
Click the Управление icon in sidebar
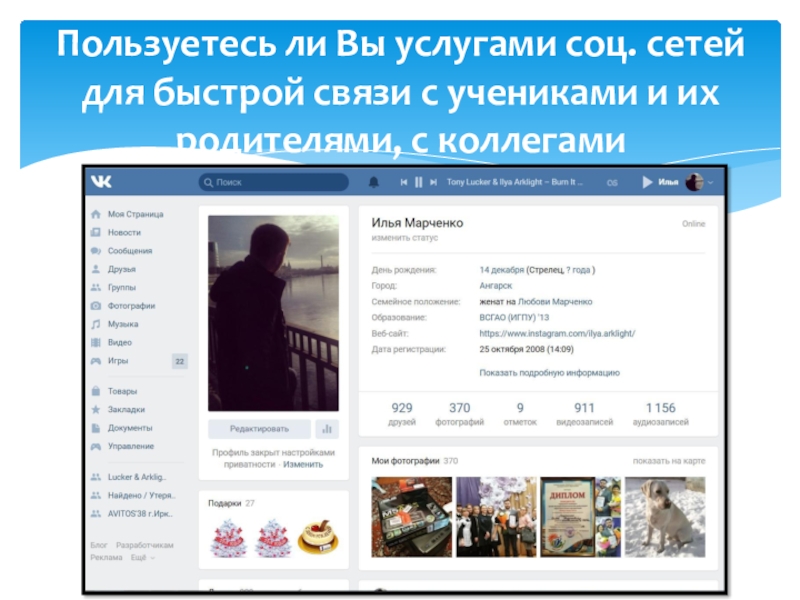pos(95,446)
